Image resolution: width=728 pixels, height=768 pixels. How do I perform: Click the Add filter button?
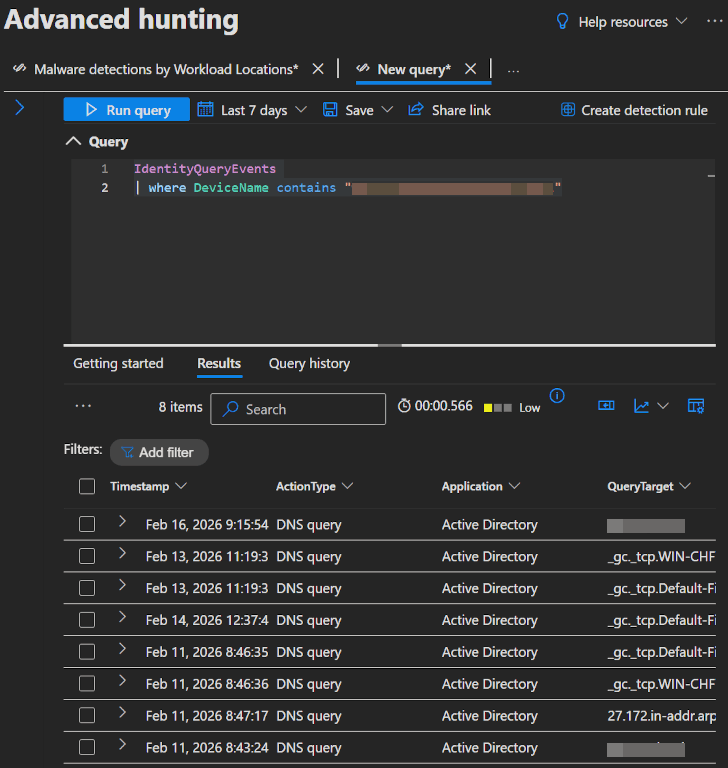158,452
